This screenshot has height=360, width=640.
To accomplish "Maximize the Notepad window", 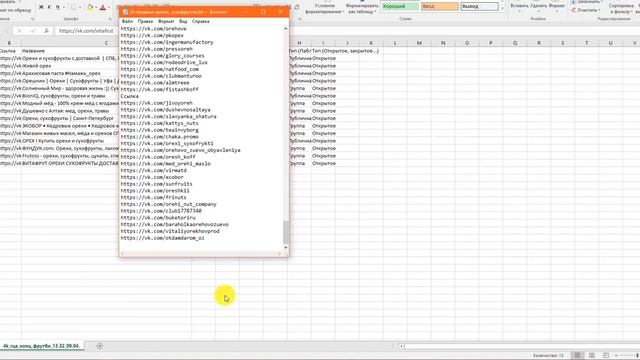I will pos(263,12).
